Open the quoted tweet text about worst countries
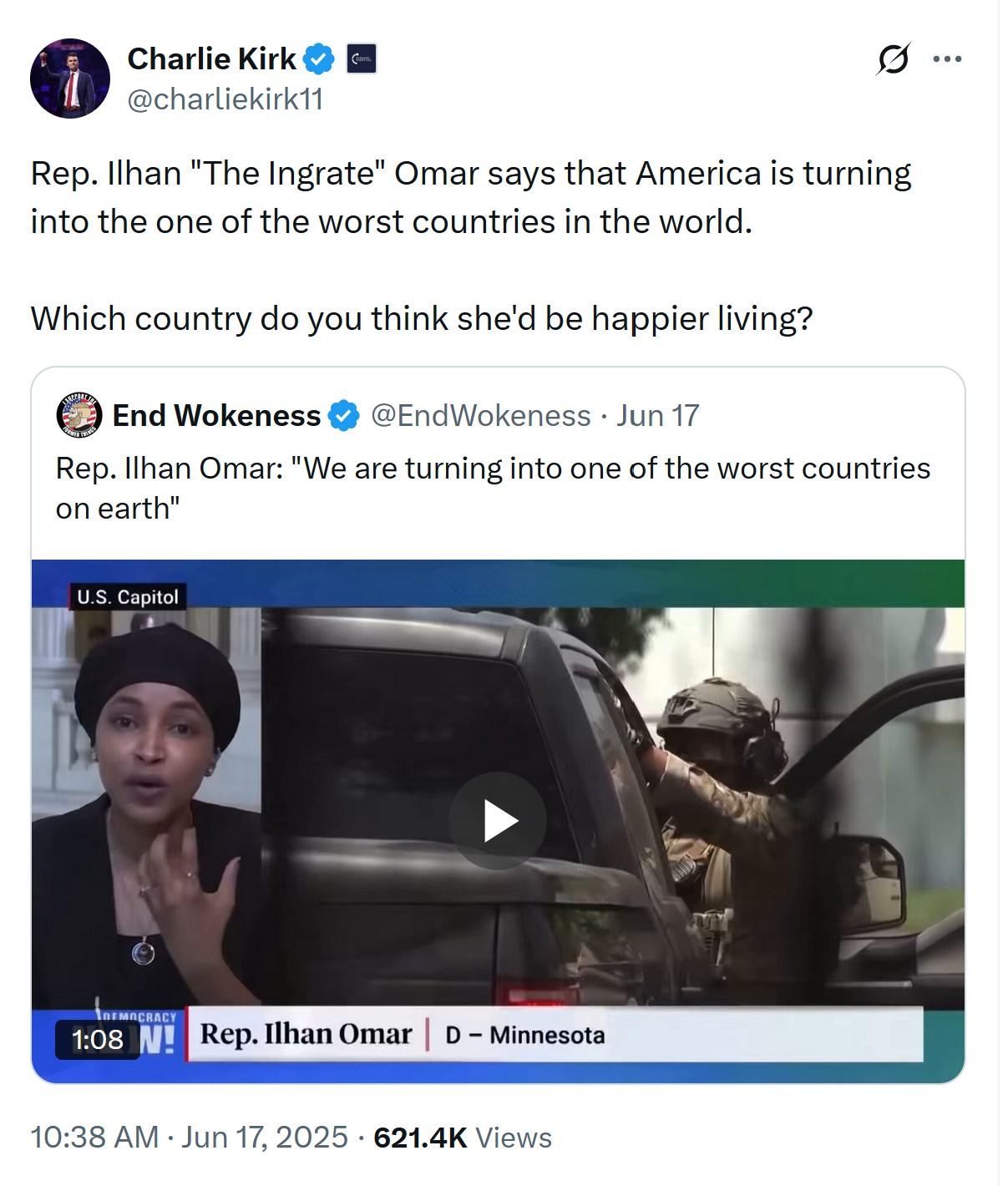The height and width of the screenshot is (1186, 1008). (493, 488)
